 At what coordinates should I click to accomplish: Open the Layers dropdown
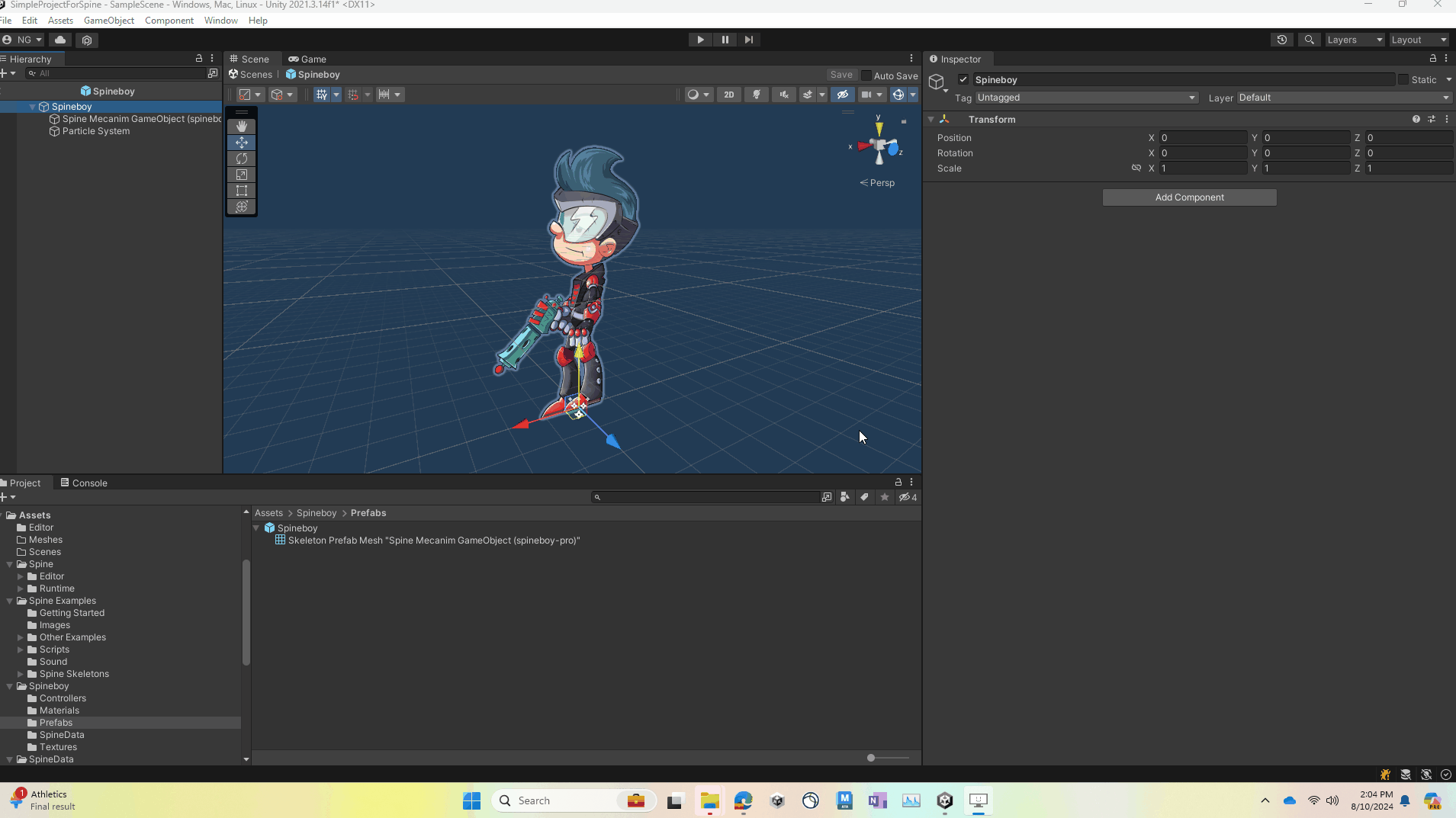pyautogui.click(x=1355, y=40)
